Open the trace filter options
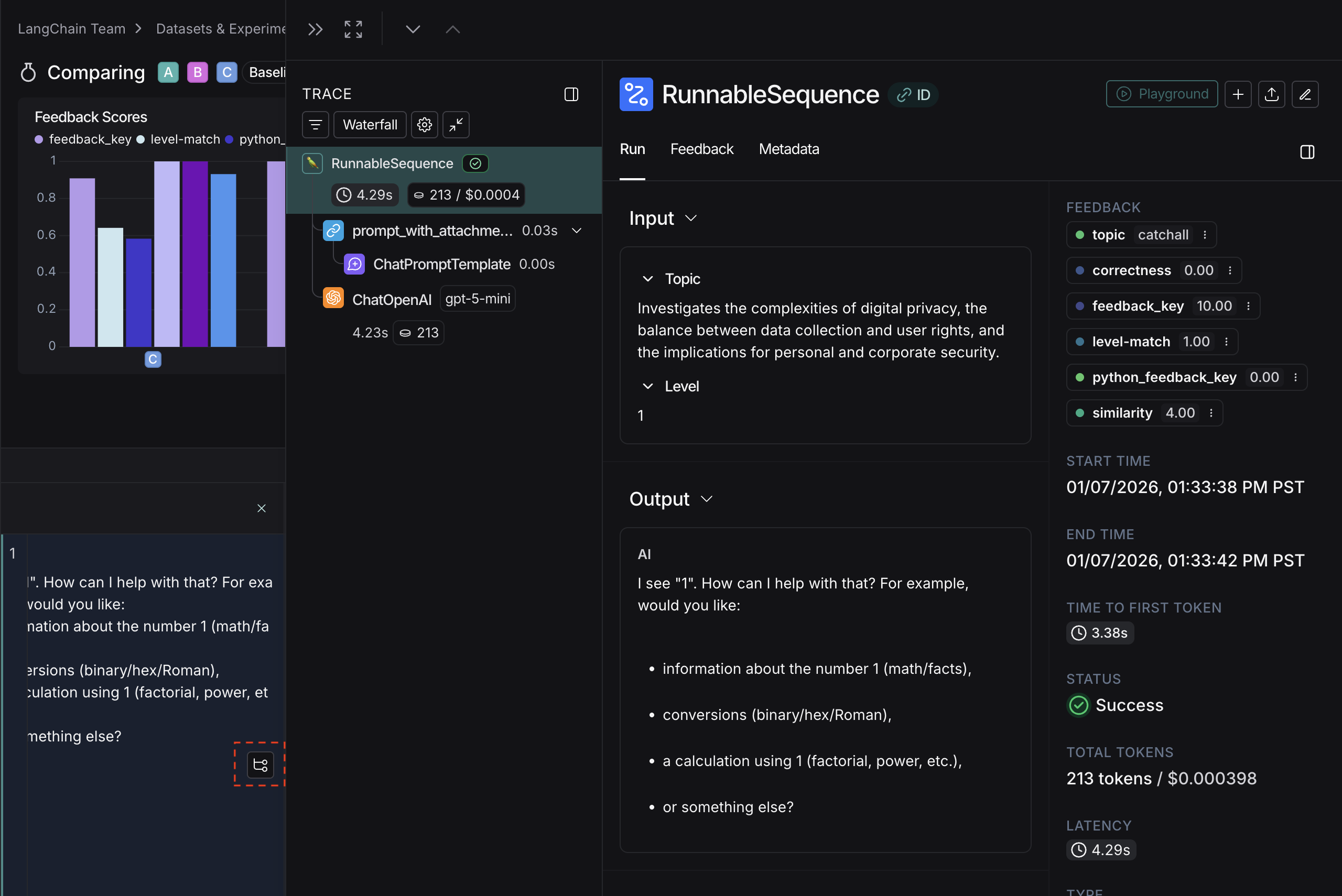1342x896 pixels. [316, 125]
